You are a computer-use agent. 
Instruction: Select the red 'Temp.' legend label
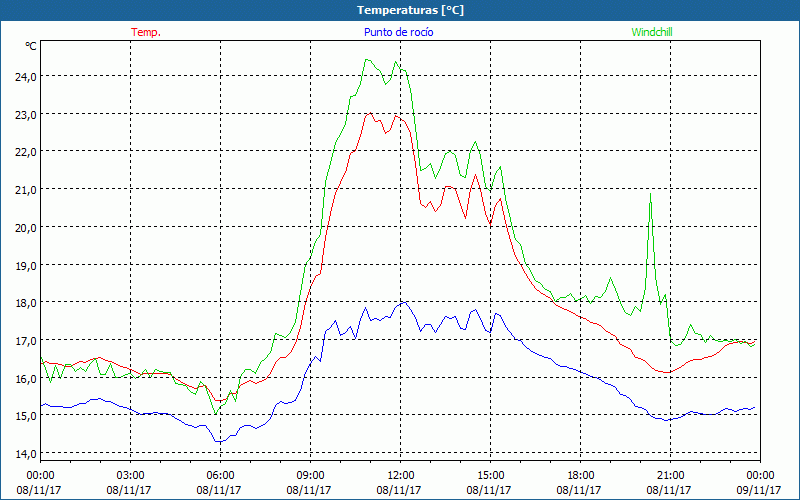point(146,32)
